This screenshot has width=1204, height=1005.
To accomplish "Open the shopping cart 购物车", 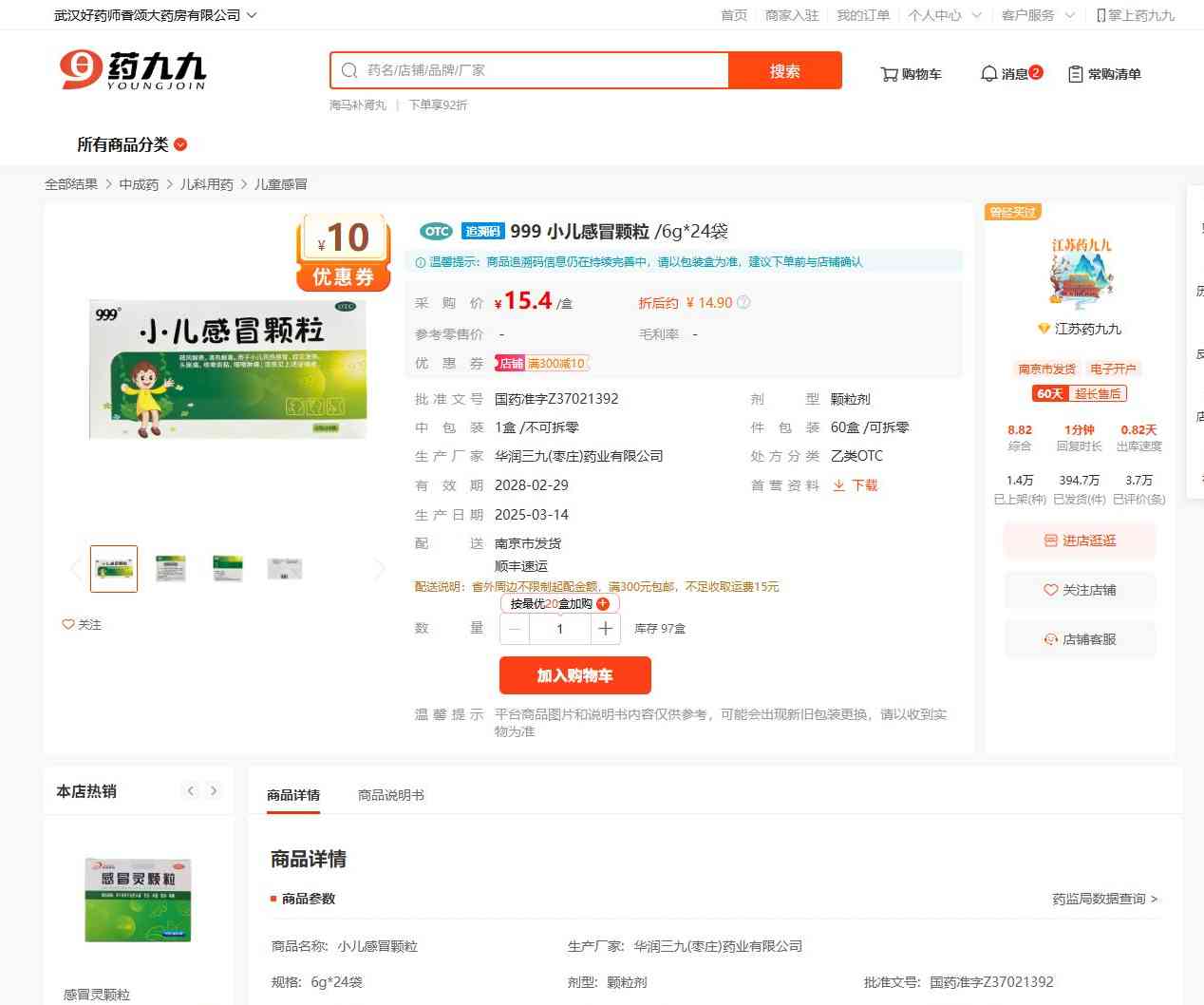I will coord(911,74).
